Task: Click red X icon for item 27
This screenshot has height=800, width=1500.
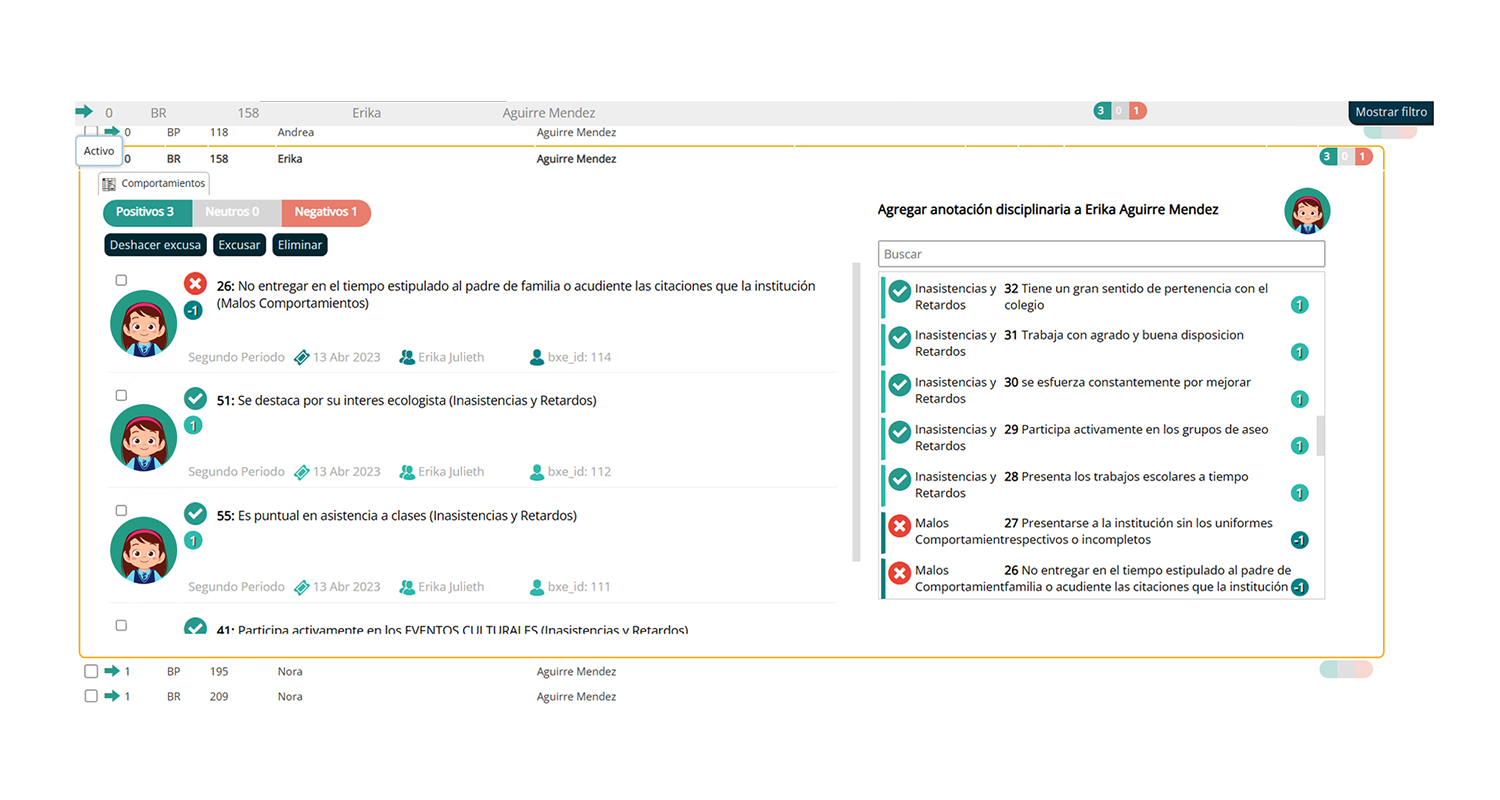Action: coord(899,526)
